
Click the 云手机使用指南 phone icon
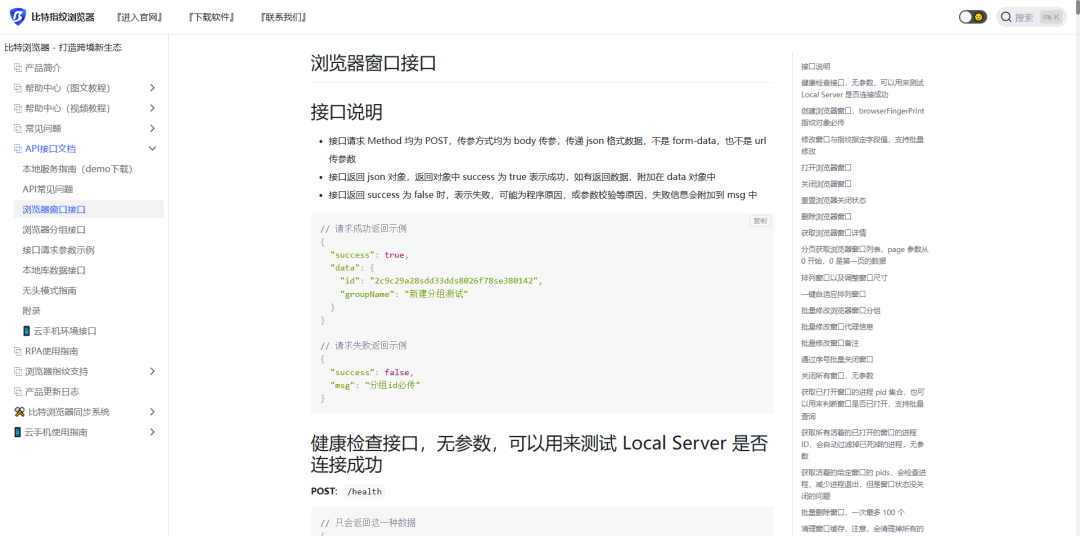(x=18, y=432)
